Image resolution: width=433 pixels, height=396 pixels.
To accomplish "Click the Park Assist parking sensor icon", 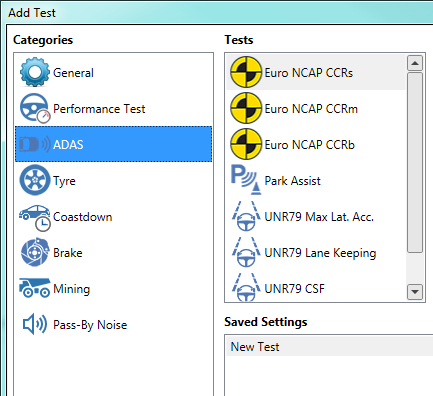I will coord(246,180).
